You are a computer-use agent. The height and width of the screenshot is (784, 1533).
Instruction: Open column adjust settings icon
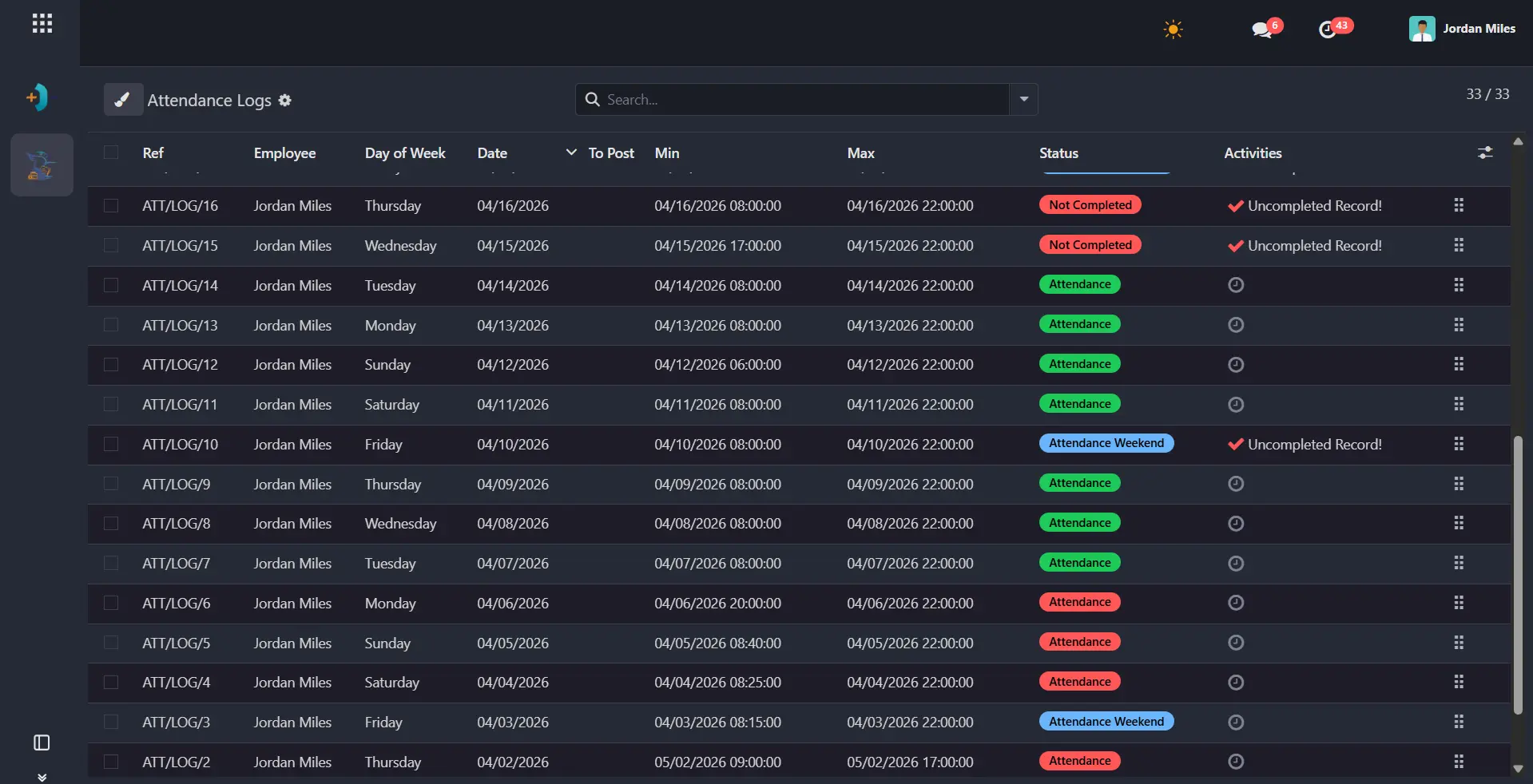point(1485,152)
